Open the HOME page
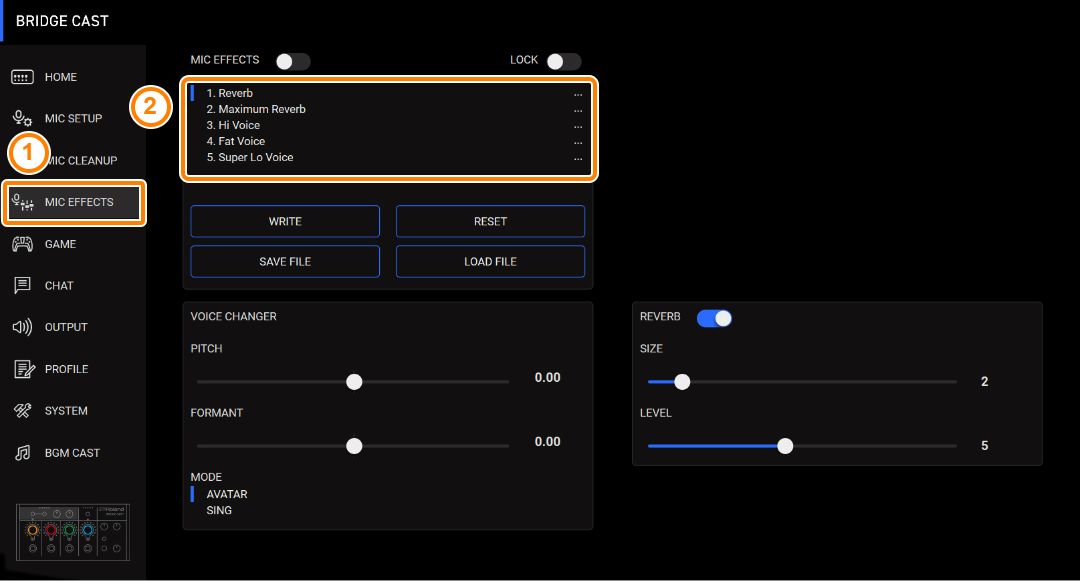Screen dimensions: 1082x584 [x=61, y=77]
